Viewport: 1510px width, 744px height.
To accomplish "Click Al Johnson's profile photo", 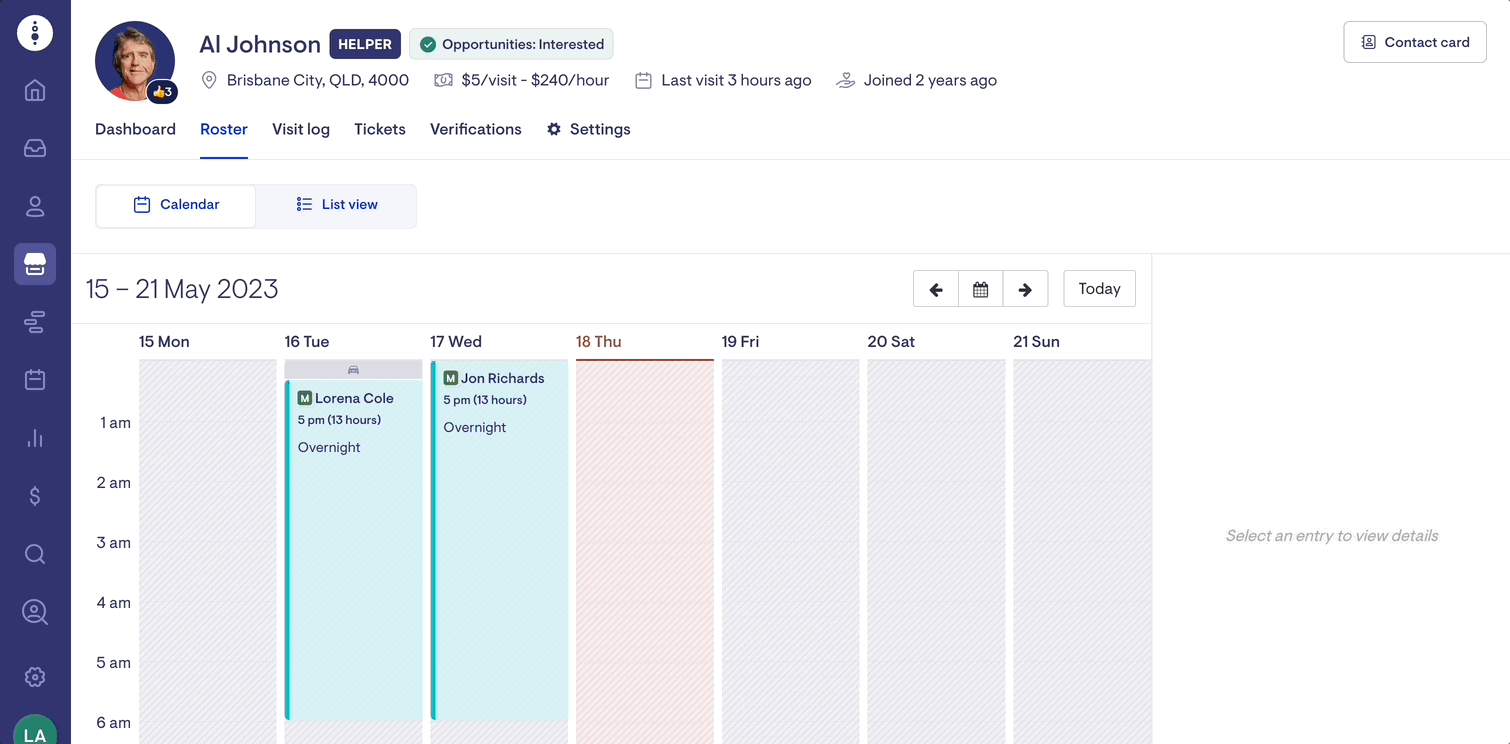I will 134,60.
